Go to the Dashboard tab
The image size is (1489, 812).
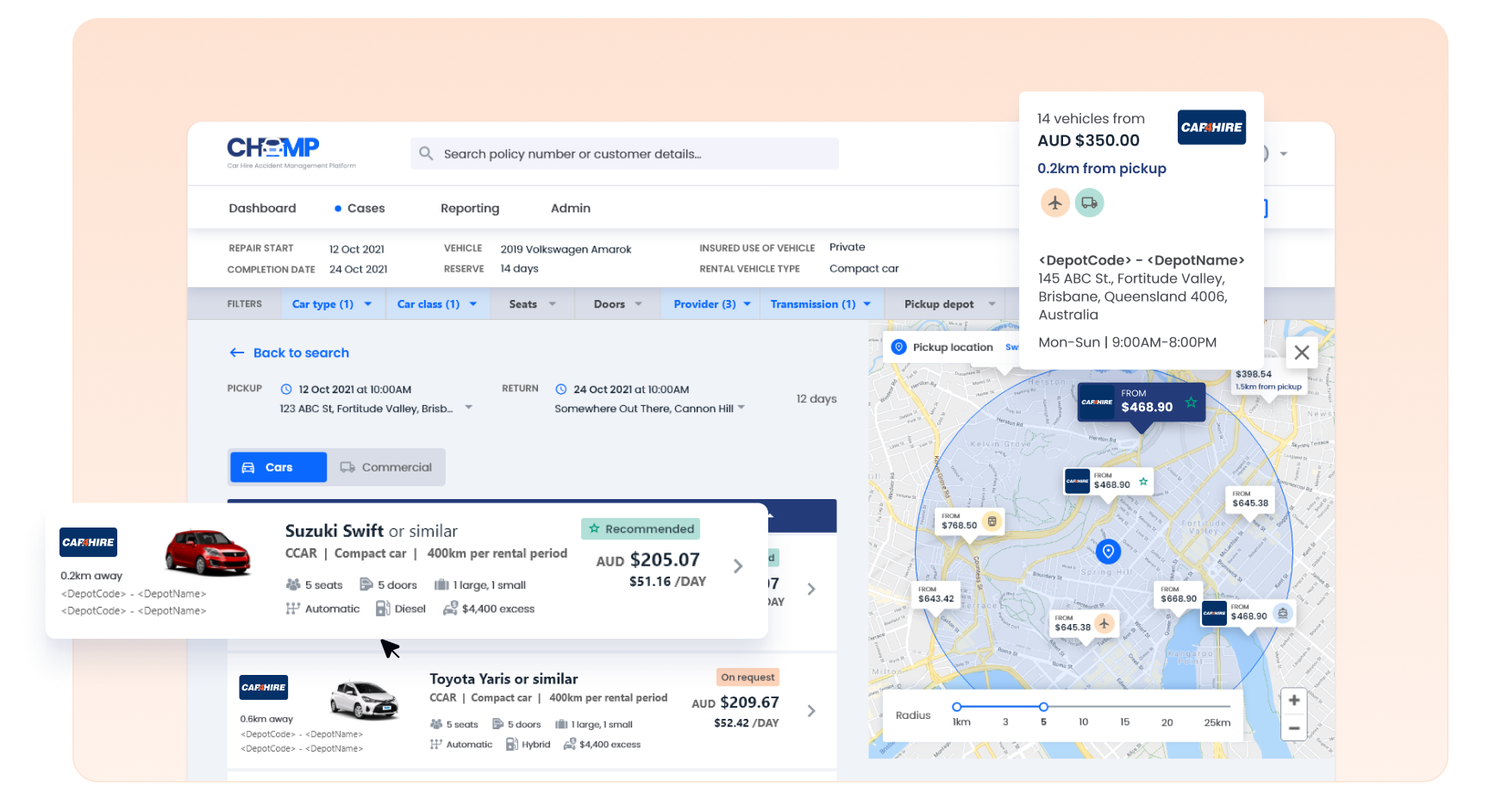pyautogui.click(x=262, y=209)
